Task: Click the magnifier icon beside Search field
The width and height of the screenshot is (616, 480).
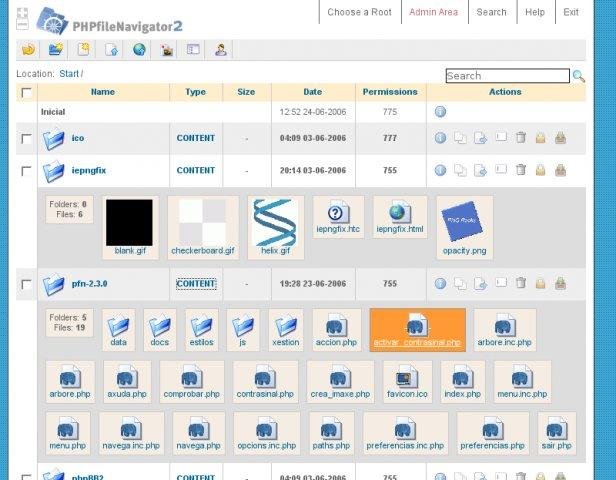Action: point(578,76)
